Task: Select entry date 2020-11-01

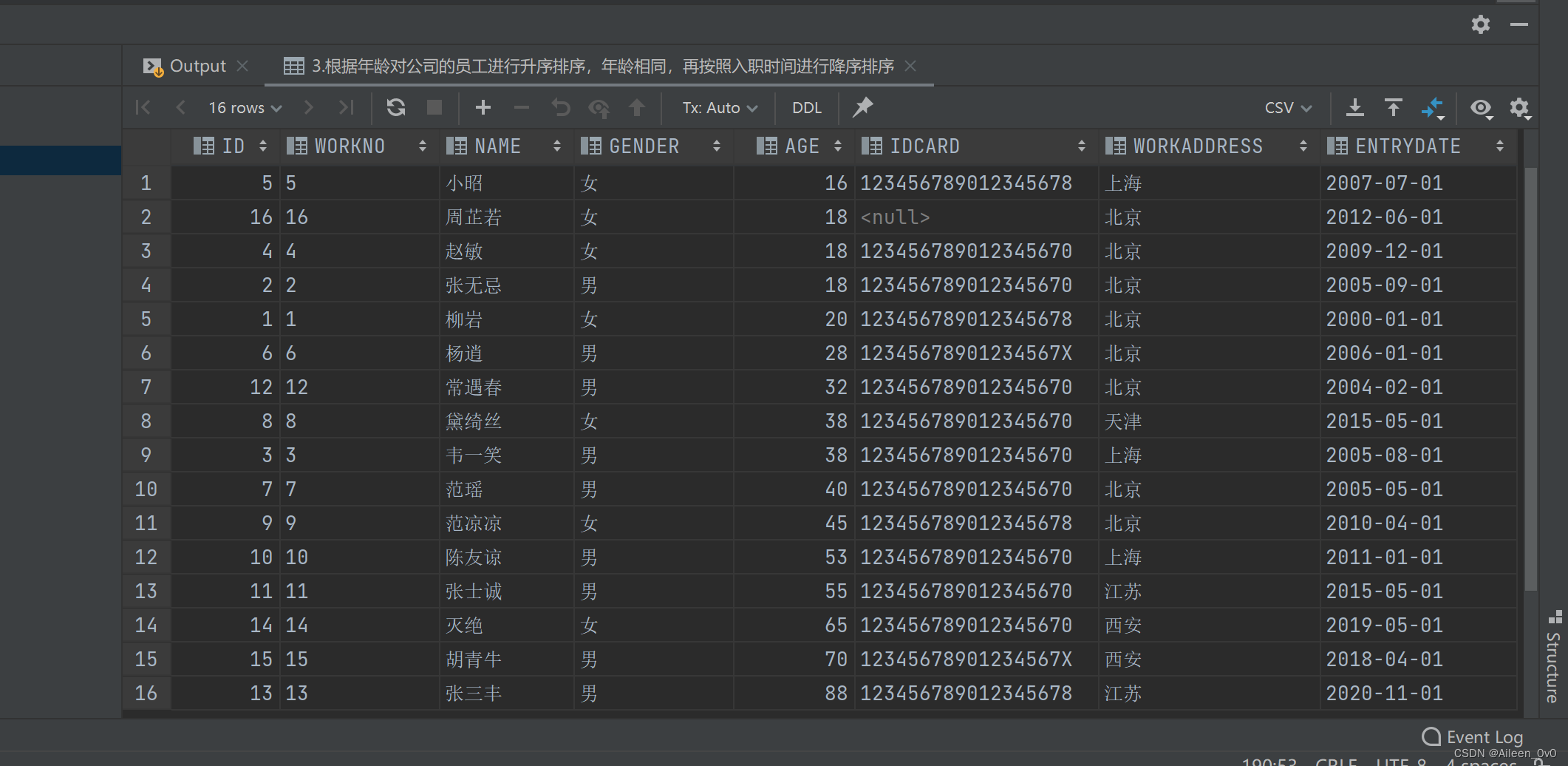Action: [1419, 693]
